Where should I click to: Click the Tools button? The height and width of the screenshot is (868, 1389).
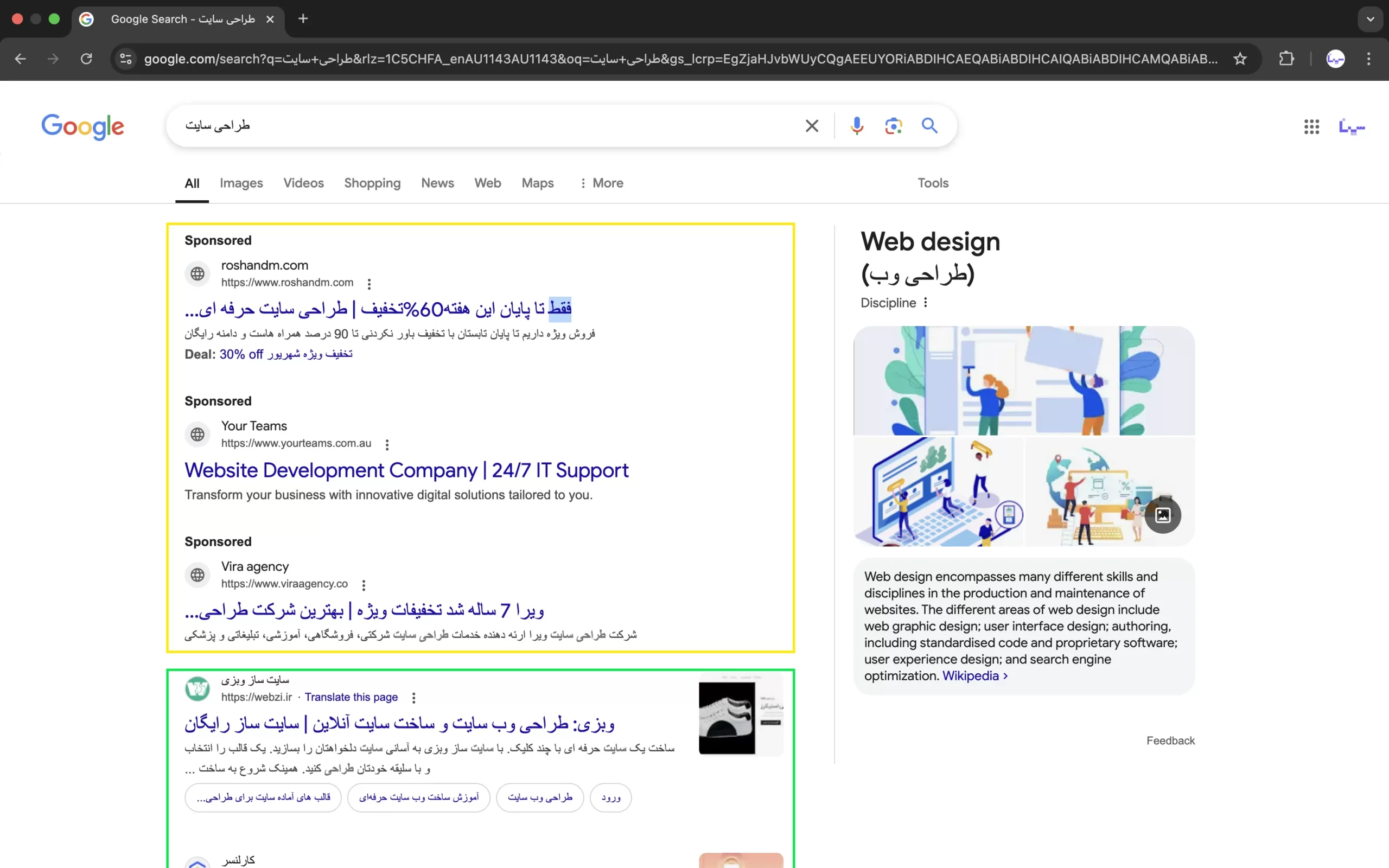(x=933, y=183)
